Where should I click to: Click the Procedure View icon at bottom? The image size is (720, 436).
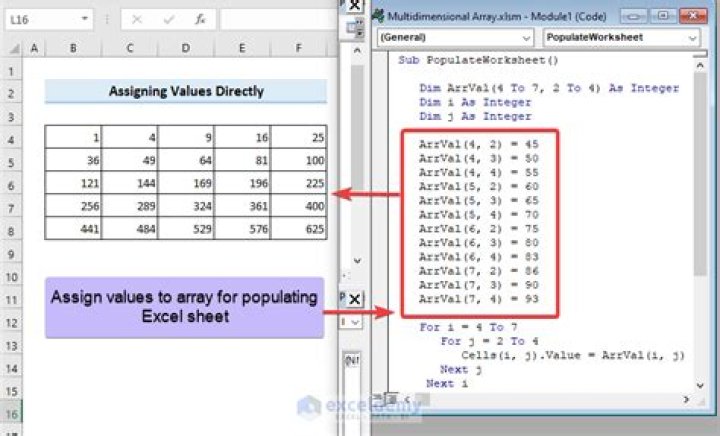tap(377, 397)
